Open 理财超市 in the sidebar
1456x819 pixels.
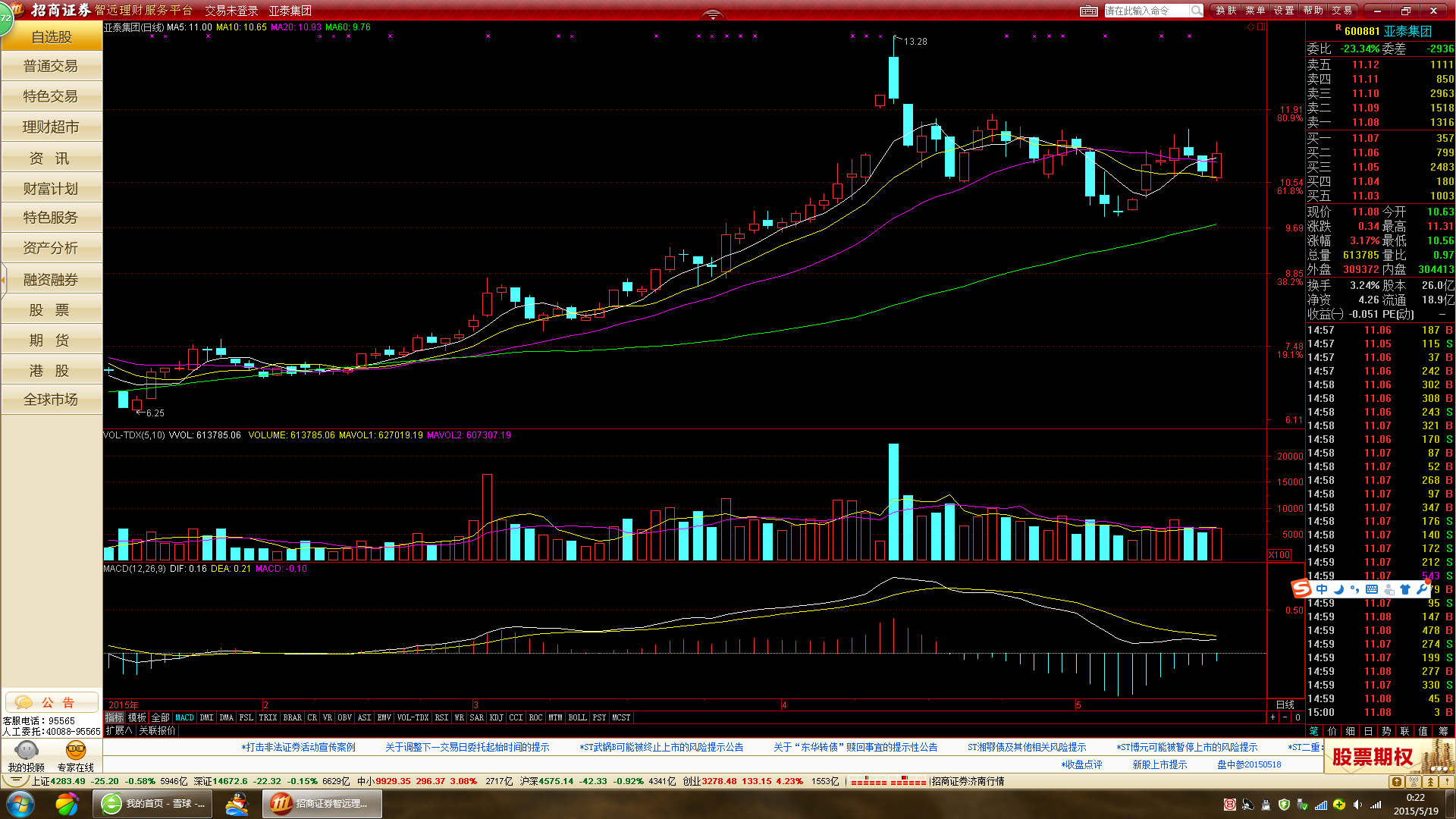tap(51, 127)
